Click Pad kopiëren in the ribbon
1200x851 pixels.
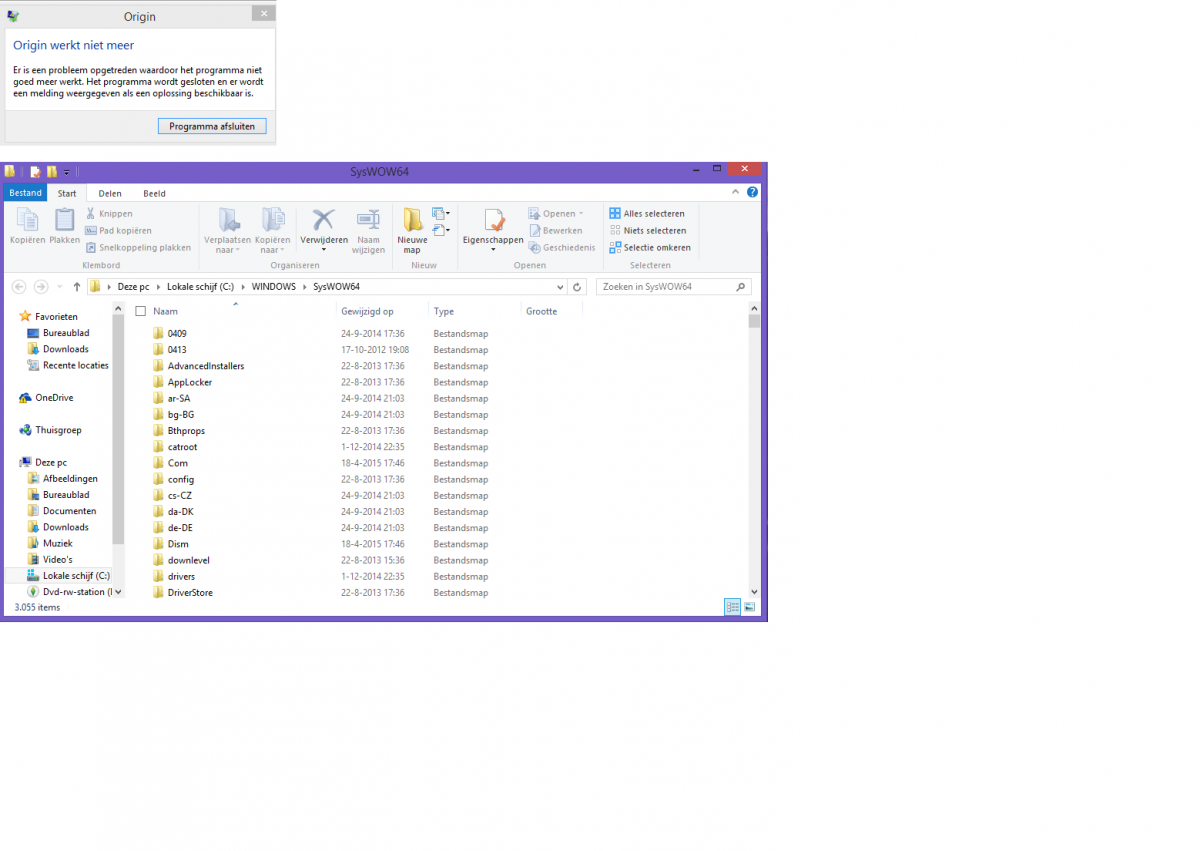coord(119,230)
